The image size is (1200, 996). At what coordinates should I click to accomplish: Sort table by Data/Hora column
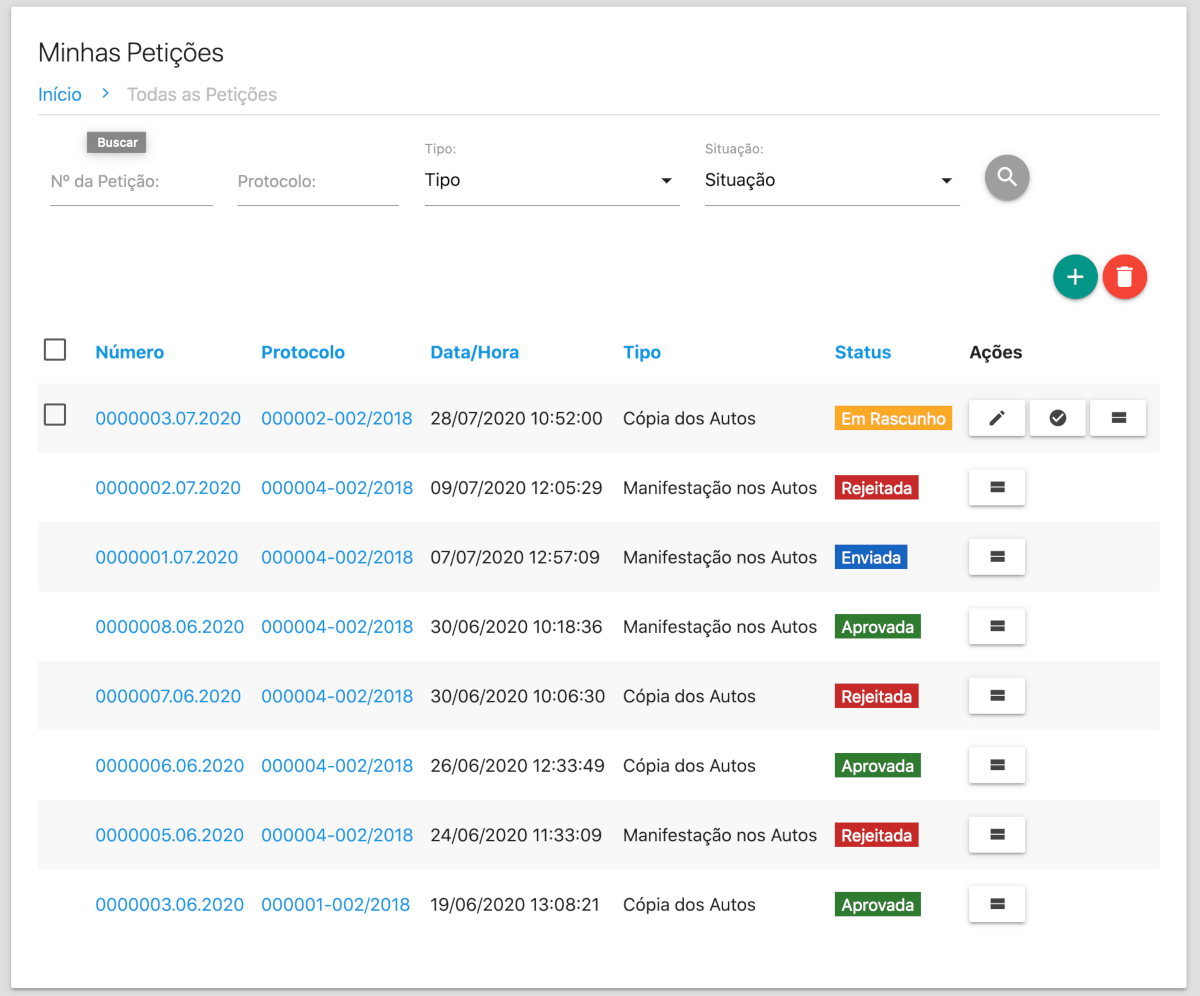[x=475, y=352]
